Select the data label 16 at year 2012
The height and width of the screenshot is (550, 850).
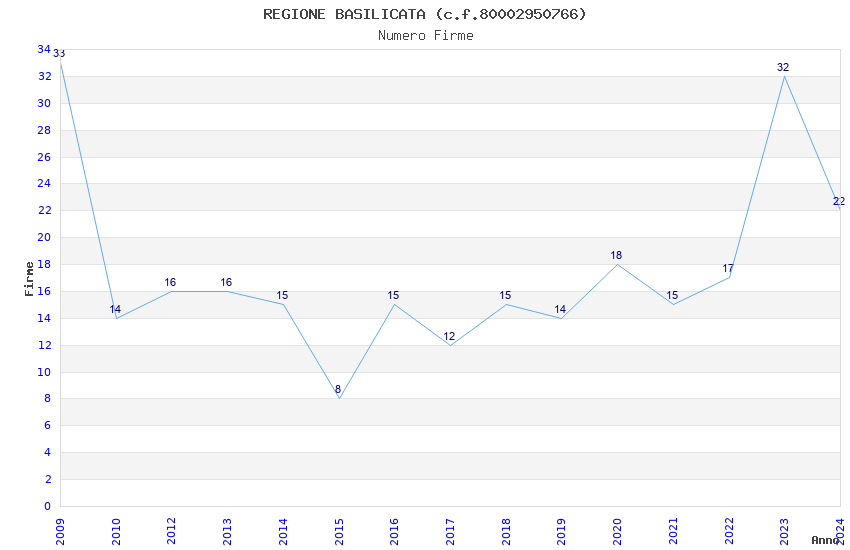[170, 282]
